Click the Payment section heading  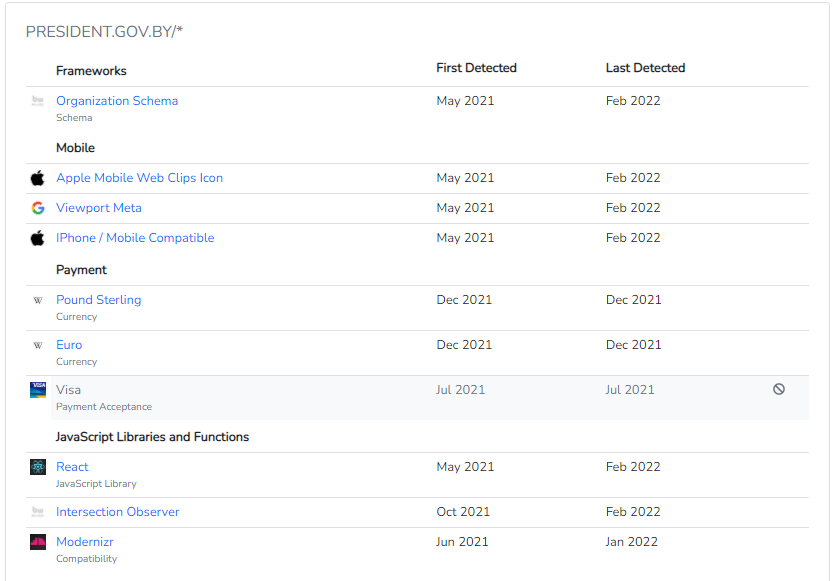point(81,270)
